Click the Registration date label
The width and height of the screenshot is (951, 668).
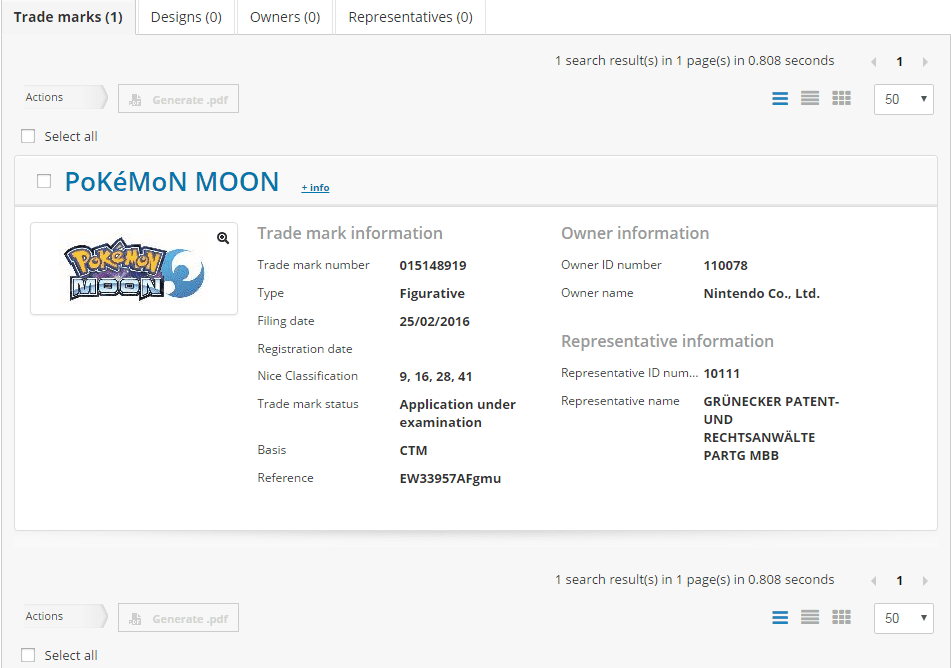click(x=304, y=349)
